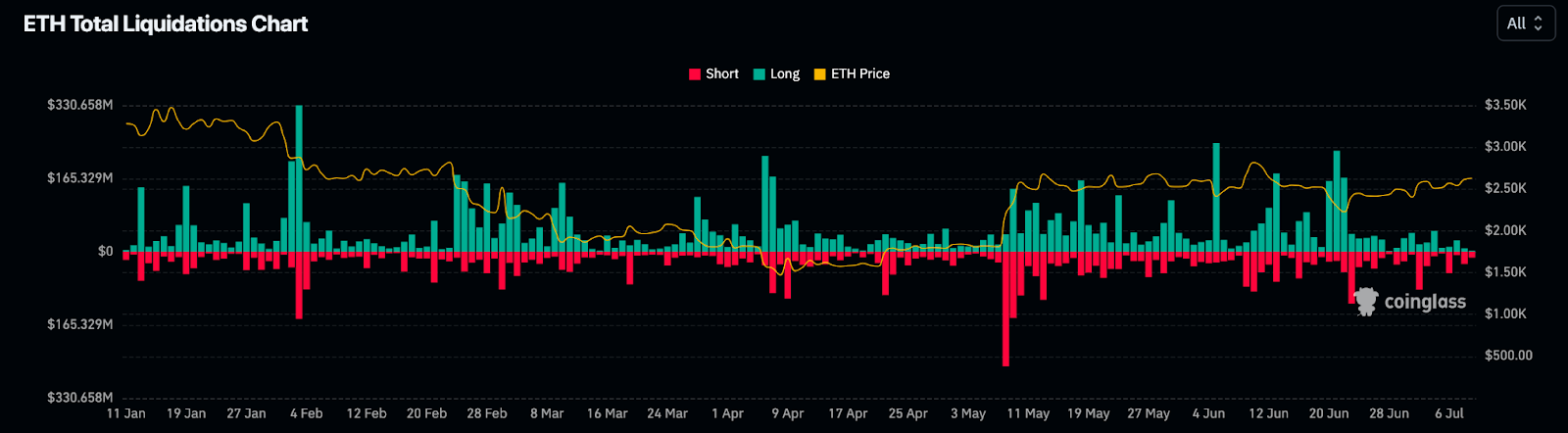Image resolution: width=1568 pixels, height=433 pixels.
Task: Click the 28 Feb x-axis label
Action: coord(487,413)
